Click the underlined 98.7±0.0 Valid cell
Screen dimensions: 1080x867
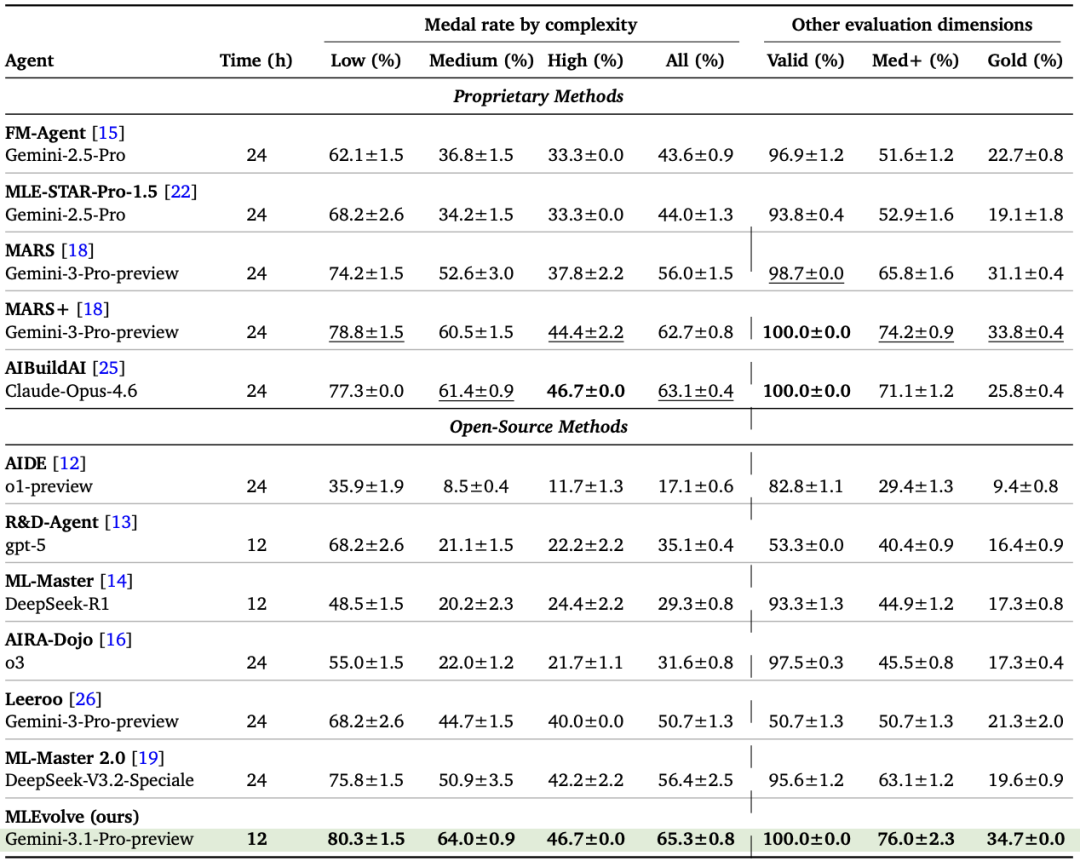806,273
